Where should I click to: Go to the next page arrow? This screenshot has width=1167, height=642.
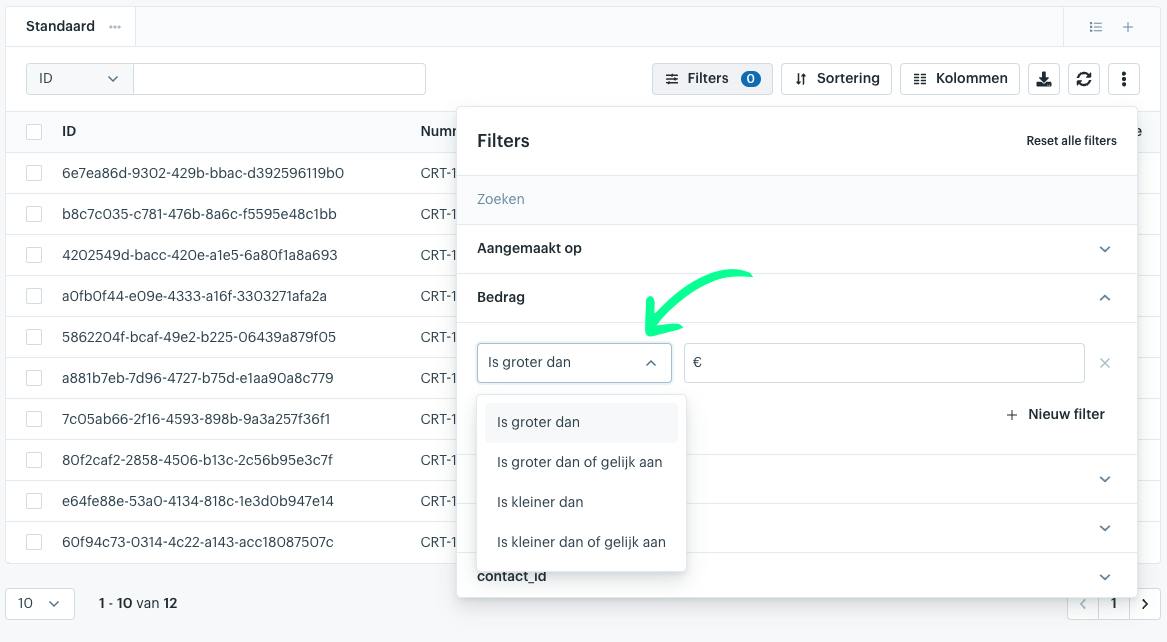tap(1145, 604)
